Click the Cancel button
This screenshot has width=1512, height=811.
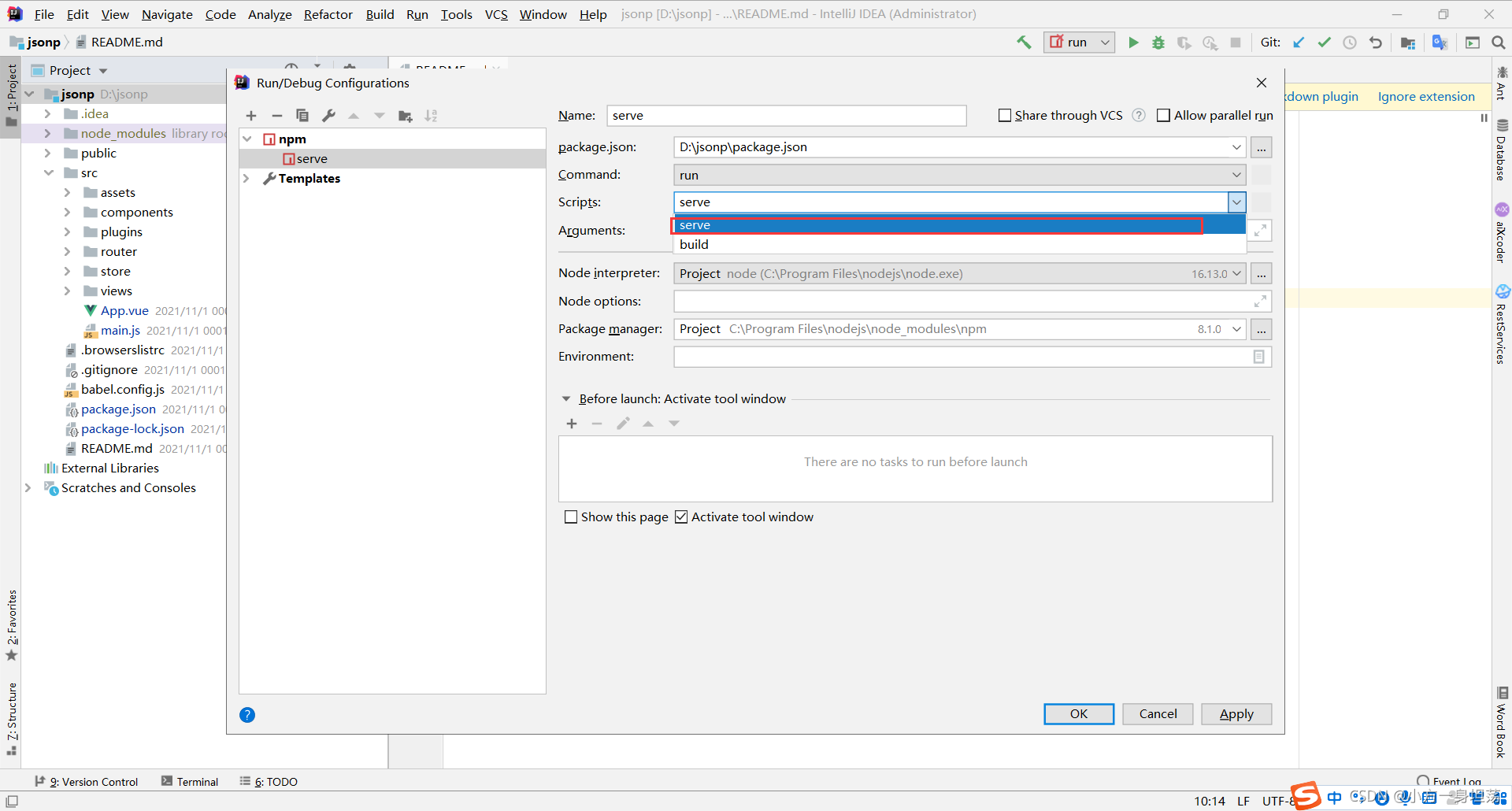point(1158,714)
